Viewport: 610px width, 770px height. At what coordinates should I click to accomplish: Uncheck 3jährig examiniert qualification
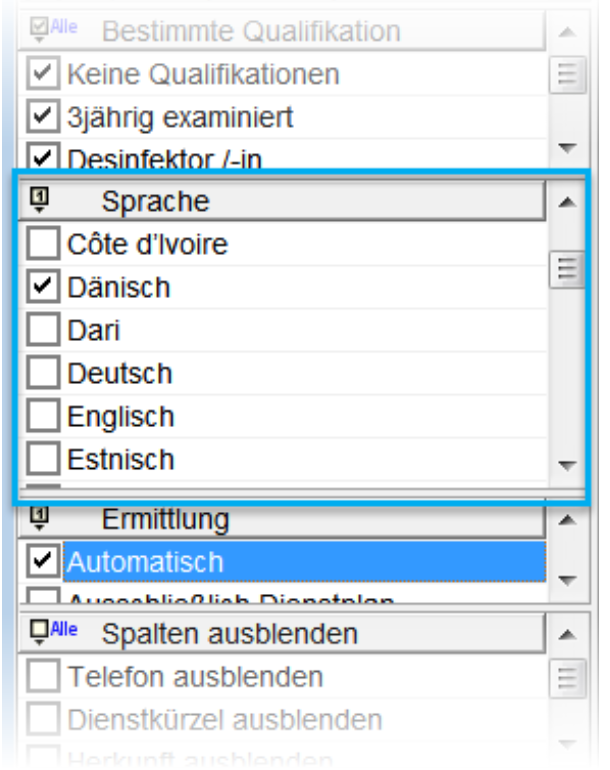click(43, 116)
